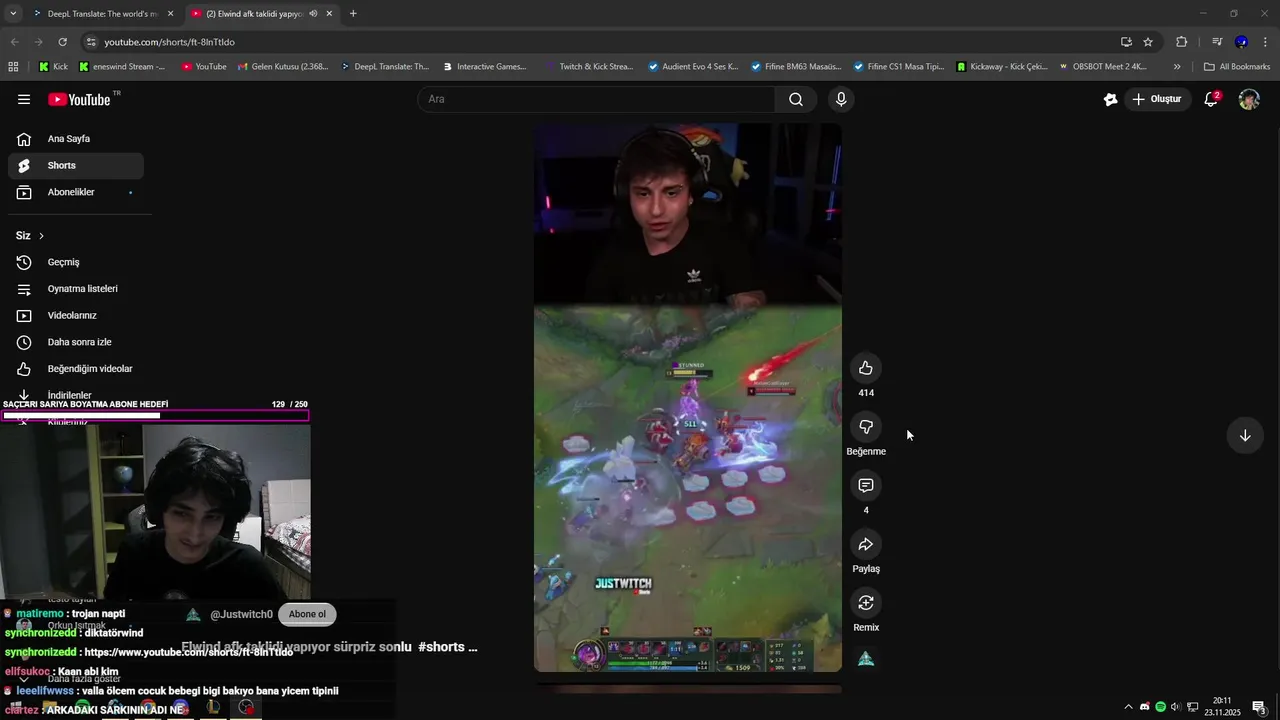
Task: Click in the Ara search field
Action: [x=596, y=99]
